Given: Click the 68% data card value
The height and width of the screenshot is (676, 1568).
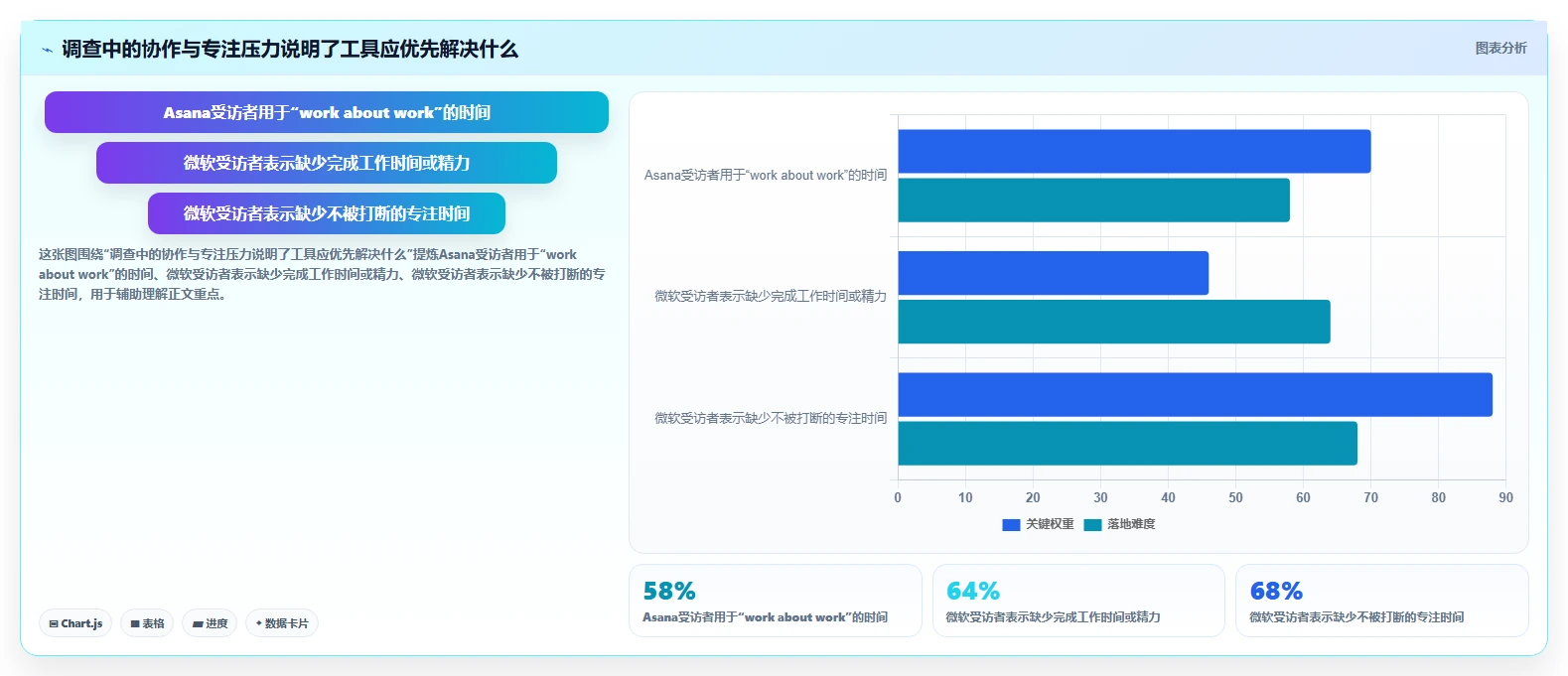Looking at the screenshot, I should pyautogui.click(x=1276, y=592).
